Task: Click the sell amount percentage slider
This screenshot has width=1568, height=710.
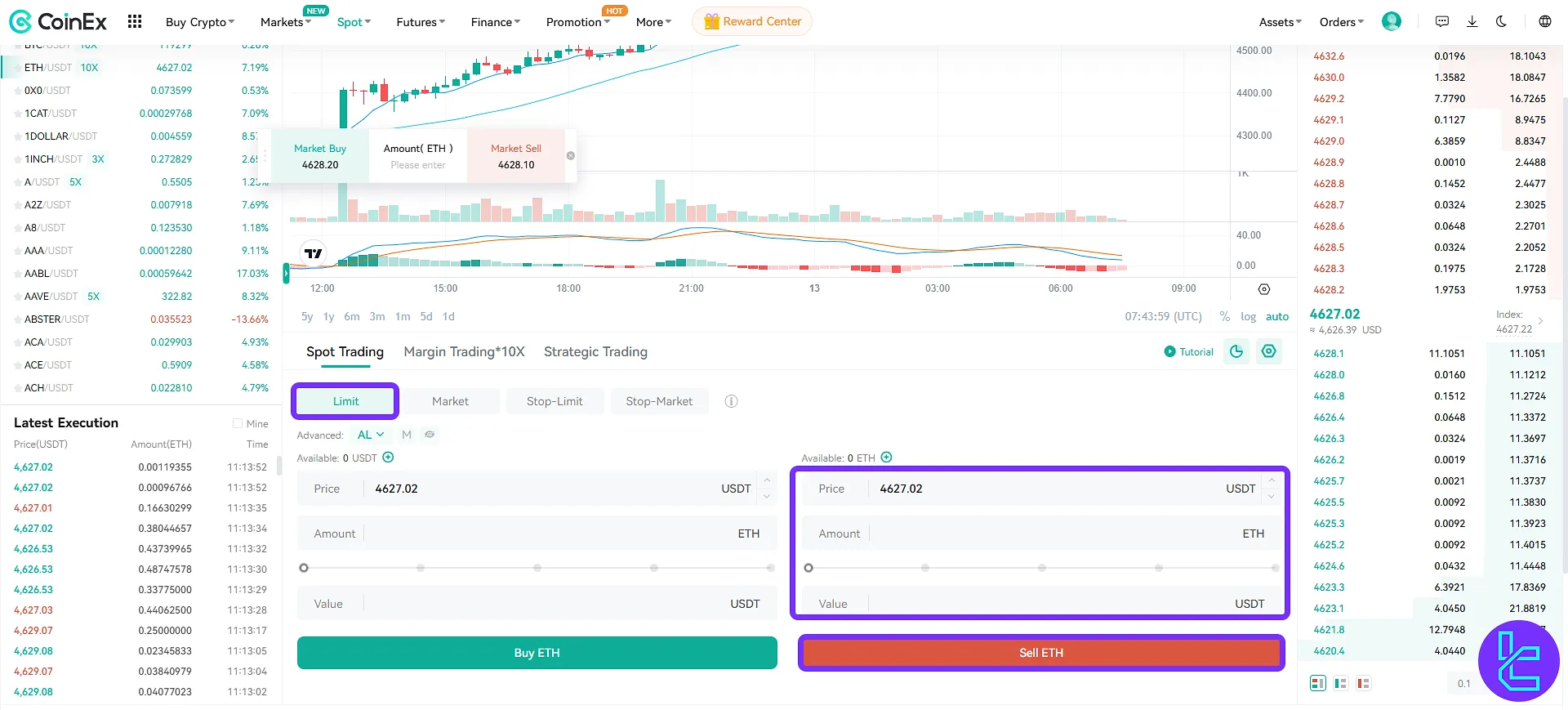Action: [1042, 568]
